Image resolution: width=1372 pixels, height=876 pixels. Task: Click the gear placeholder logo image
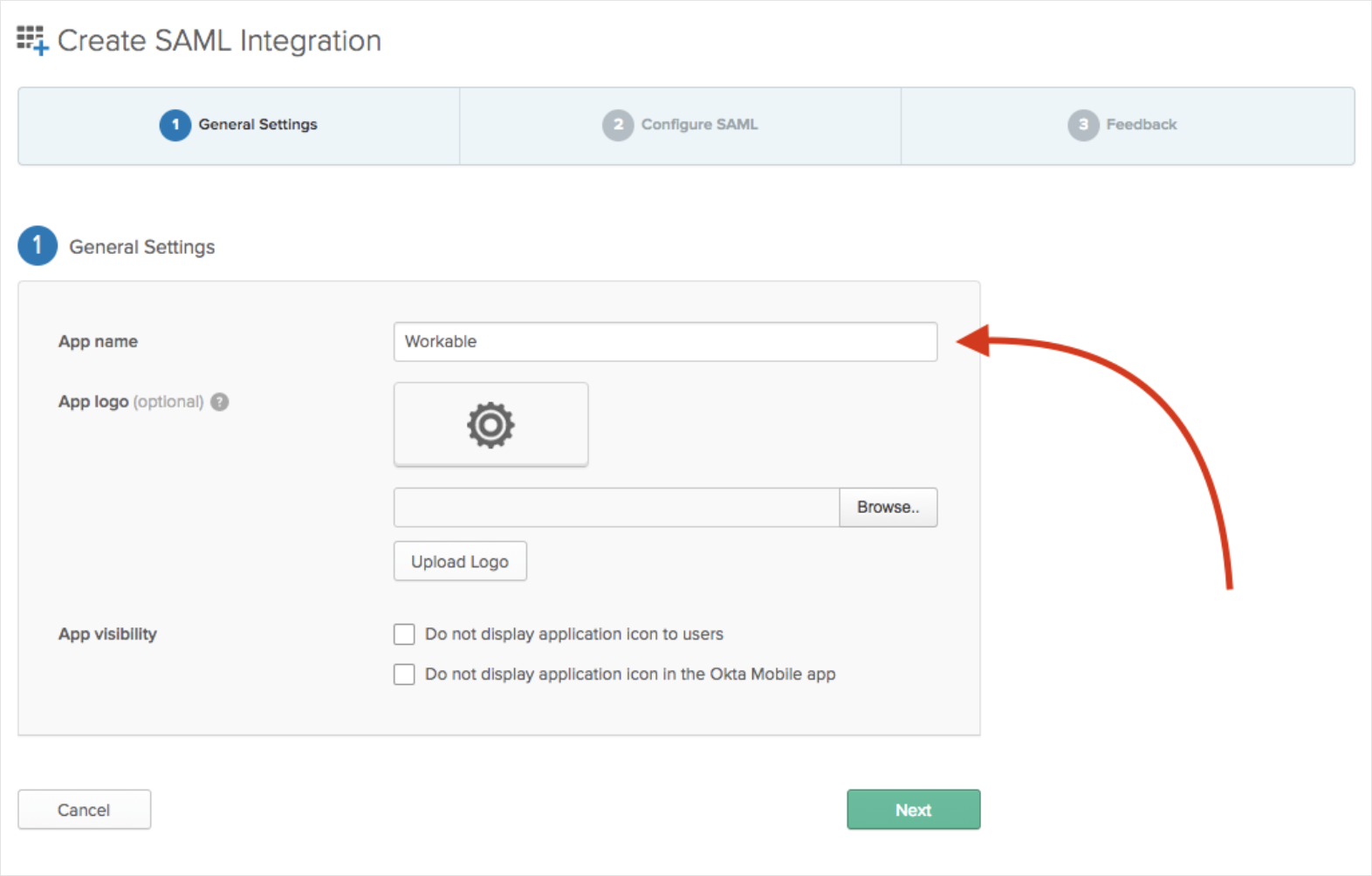coord(490,425)
